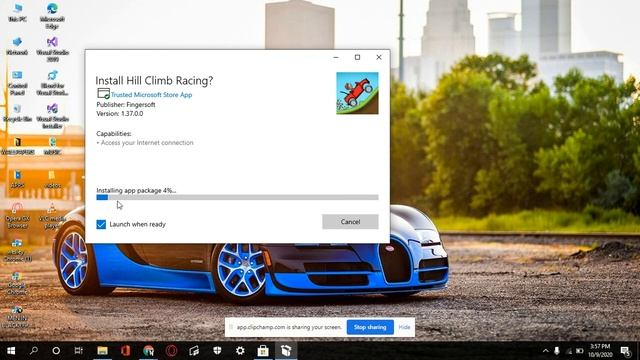
Task: Open Cortana from the taskbar
Action: point(56,351)
